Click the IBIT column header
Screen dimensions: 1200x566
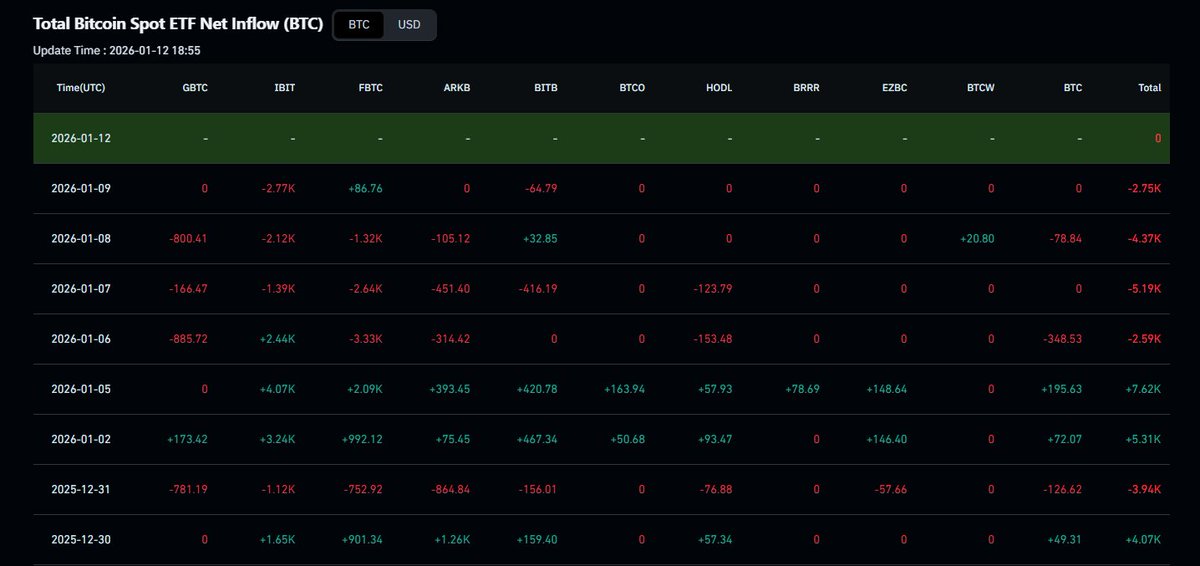click(x=285, y=88)
